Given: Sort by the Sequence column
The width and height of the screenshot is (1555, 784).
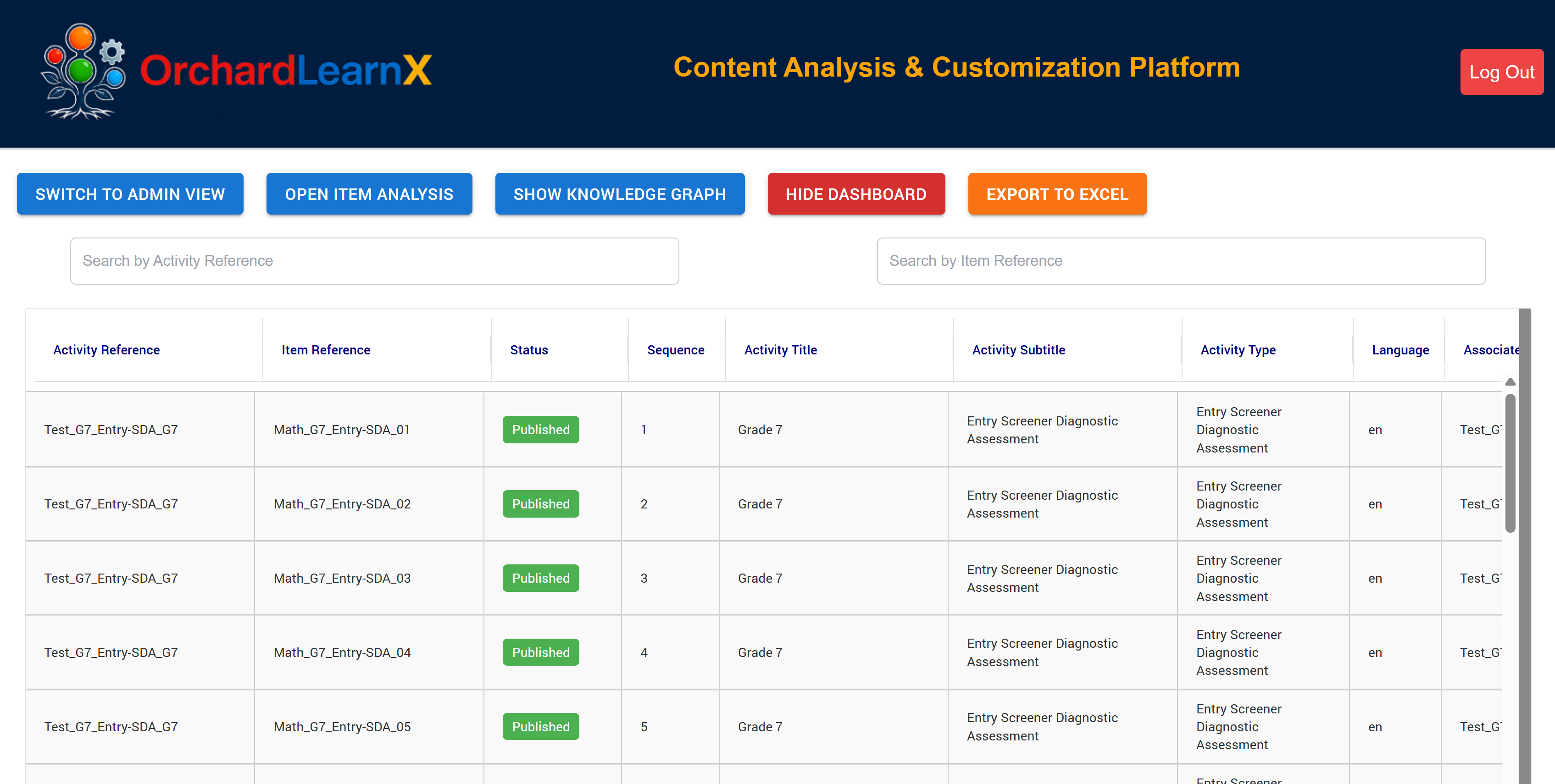Looking at the screenshot, I should point(676,349).
